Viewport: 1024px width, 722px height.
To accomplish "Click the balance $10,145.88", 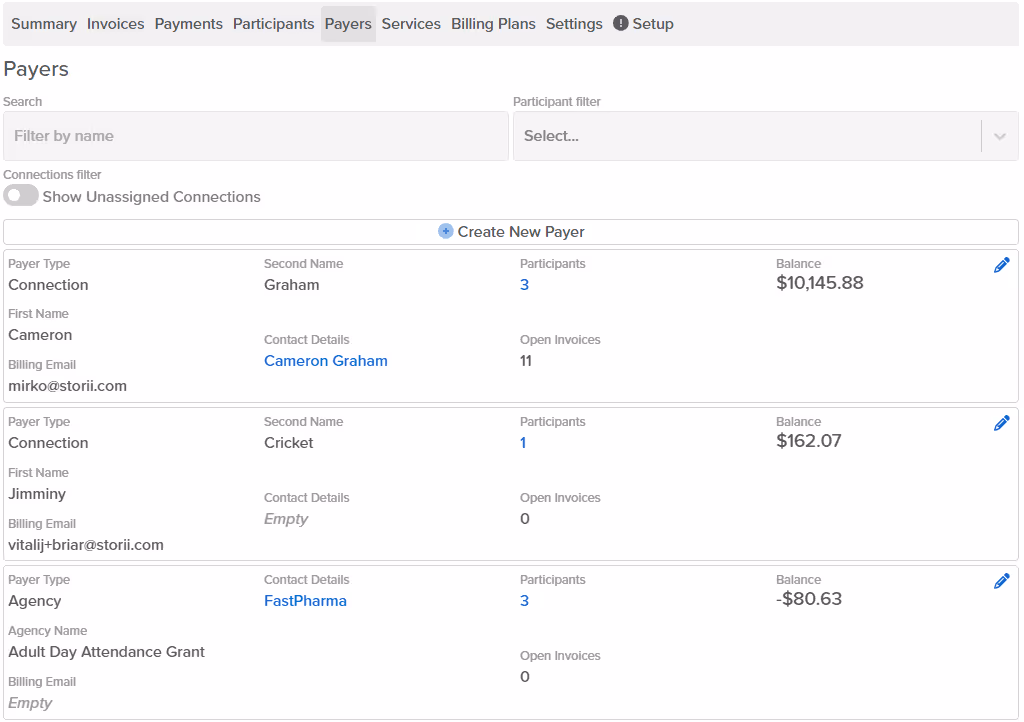I will [x=820, y=283].
